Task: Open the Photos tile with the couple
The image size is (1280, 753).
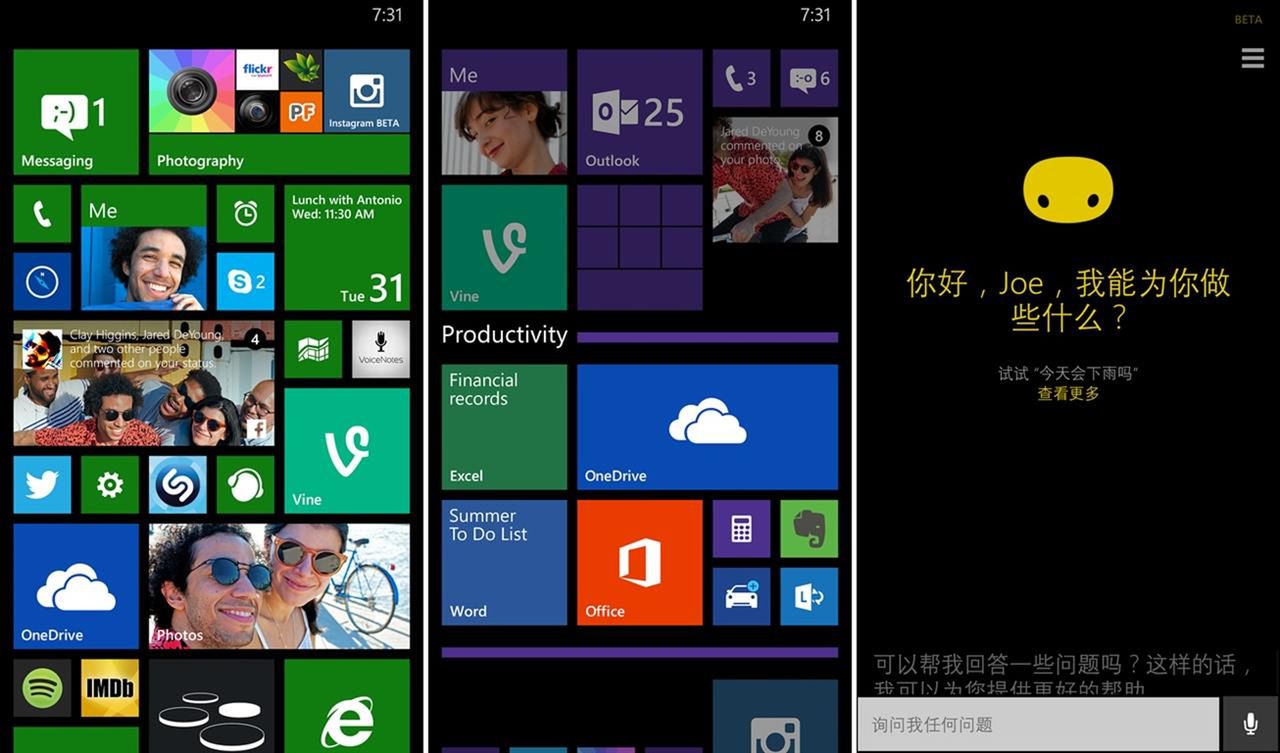Action: click(279, 586)
